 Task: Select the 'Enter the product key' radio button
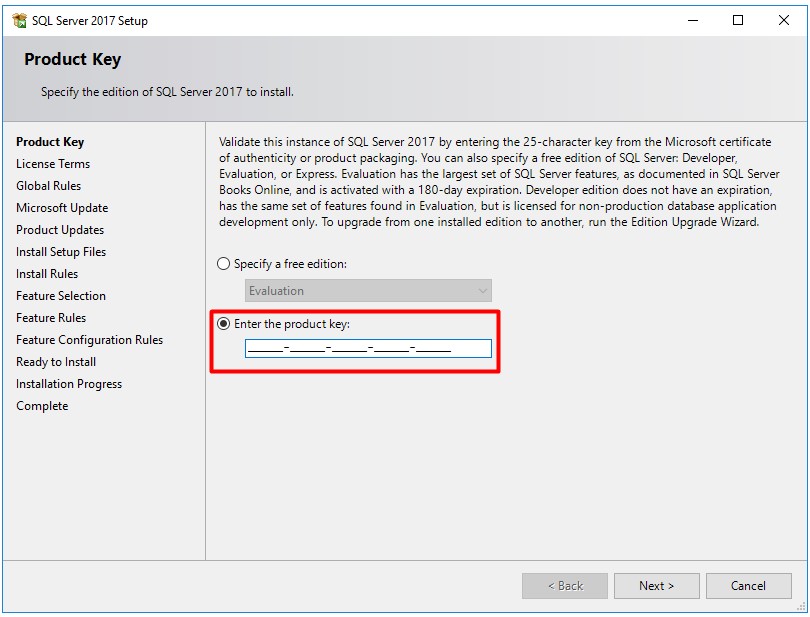pos(223,324)
